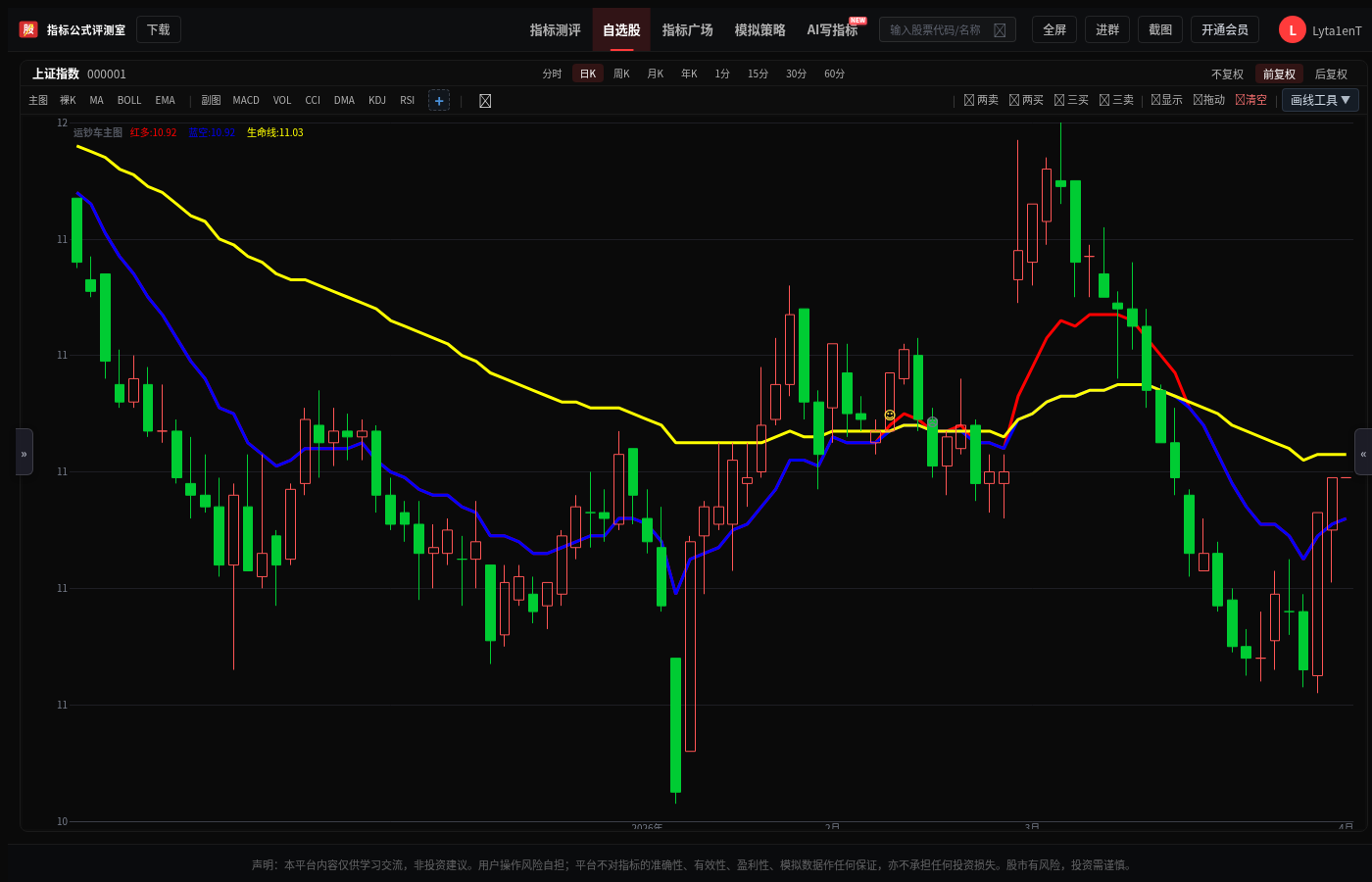Open the 指标广场 tab
The width and height of the screenshot is (1372, 882).
pyautogui.click(x=688, y=30)
